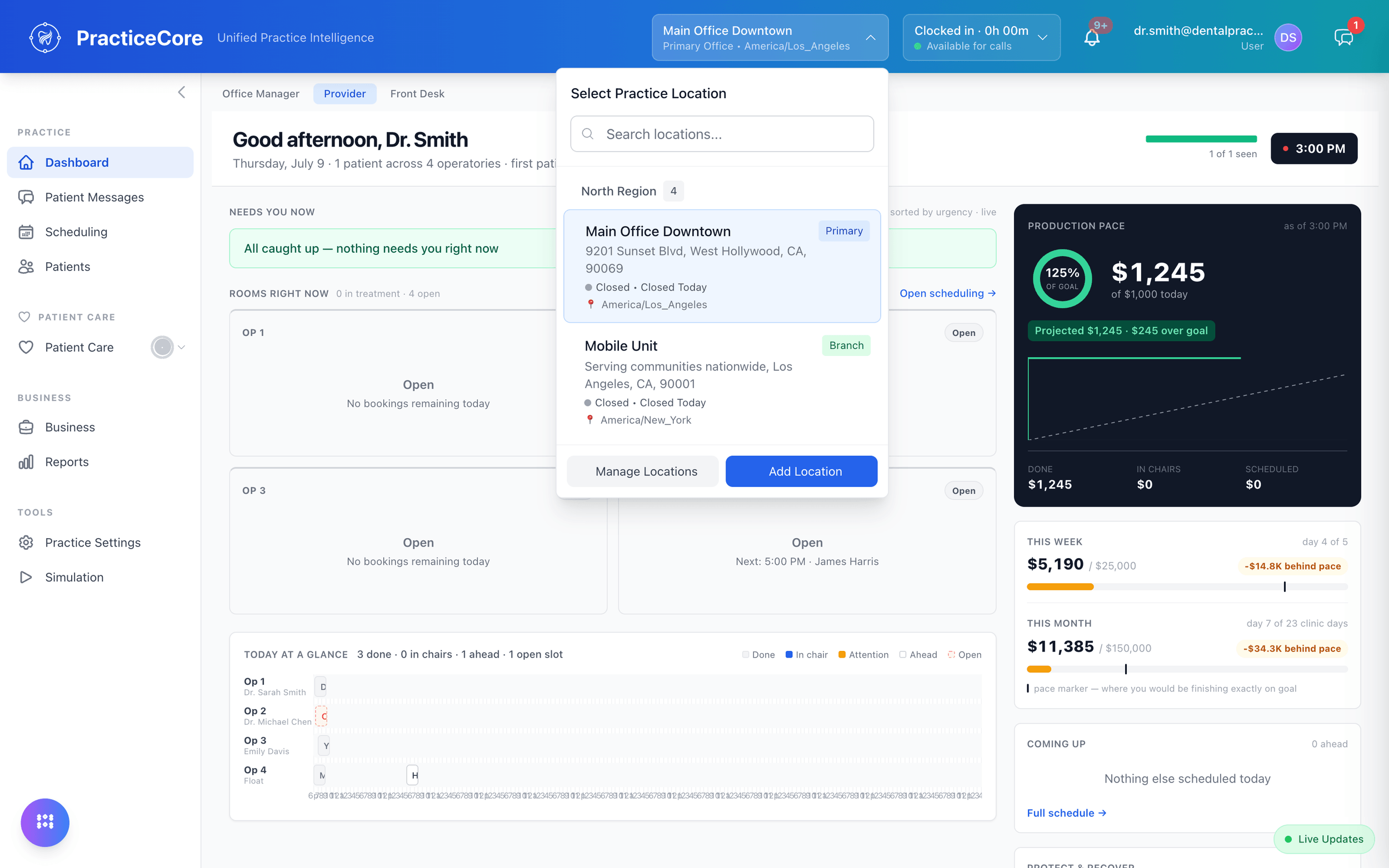Open the Clocked in status dropdown
Screen dimensions: 1389x868
[981, 38]
